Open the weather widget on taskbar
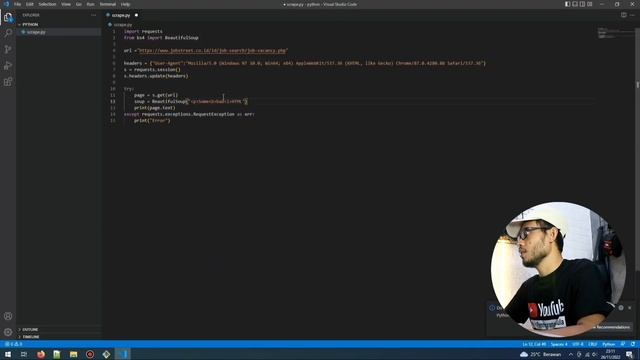Image resolution: width=640 pixels, height=360 pixels. coord(540,354)
